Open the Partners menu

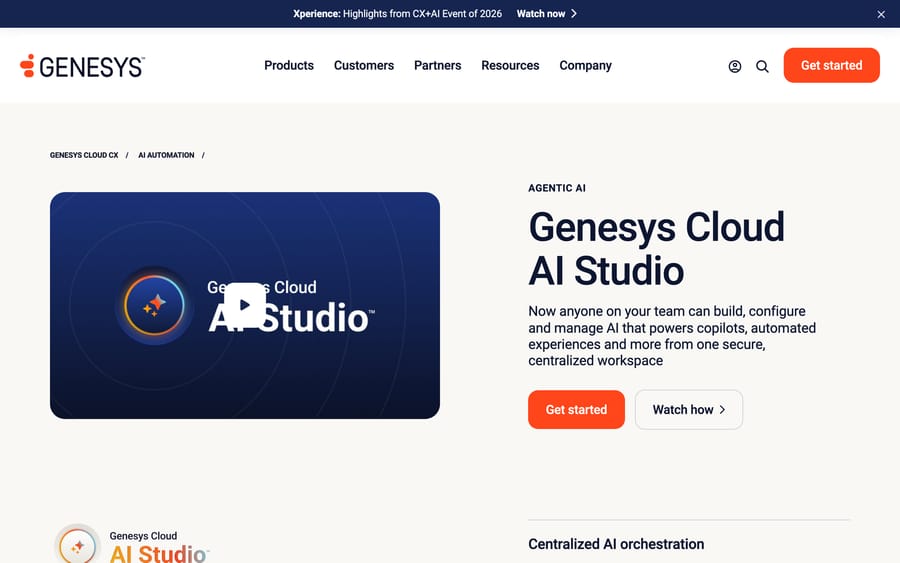coord(437,65)
